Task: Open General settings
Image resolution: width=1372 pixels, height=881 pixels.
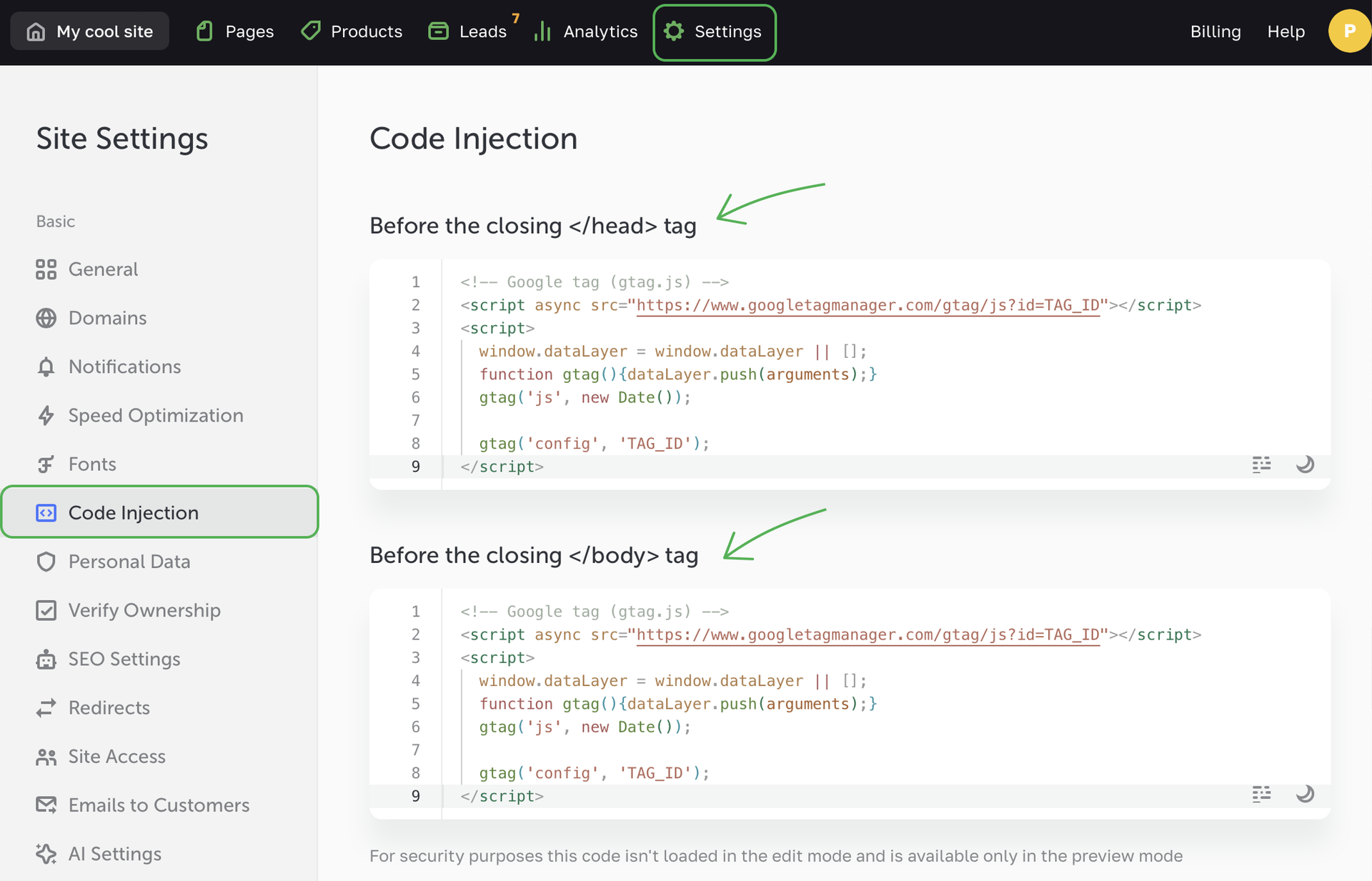Action: click(103, 269)
